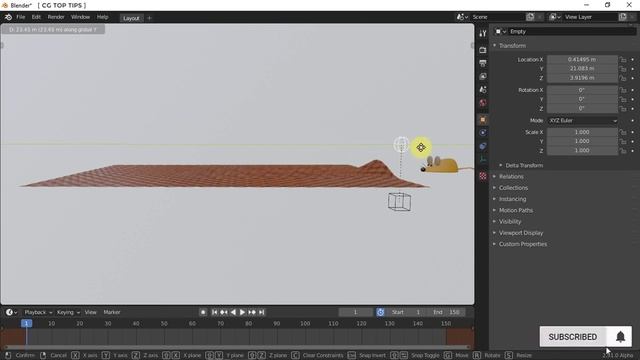640x360 pixels.
Task: Click the new scene icon
Action: pyautogui.click(x=530, y=17)
